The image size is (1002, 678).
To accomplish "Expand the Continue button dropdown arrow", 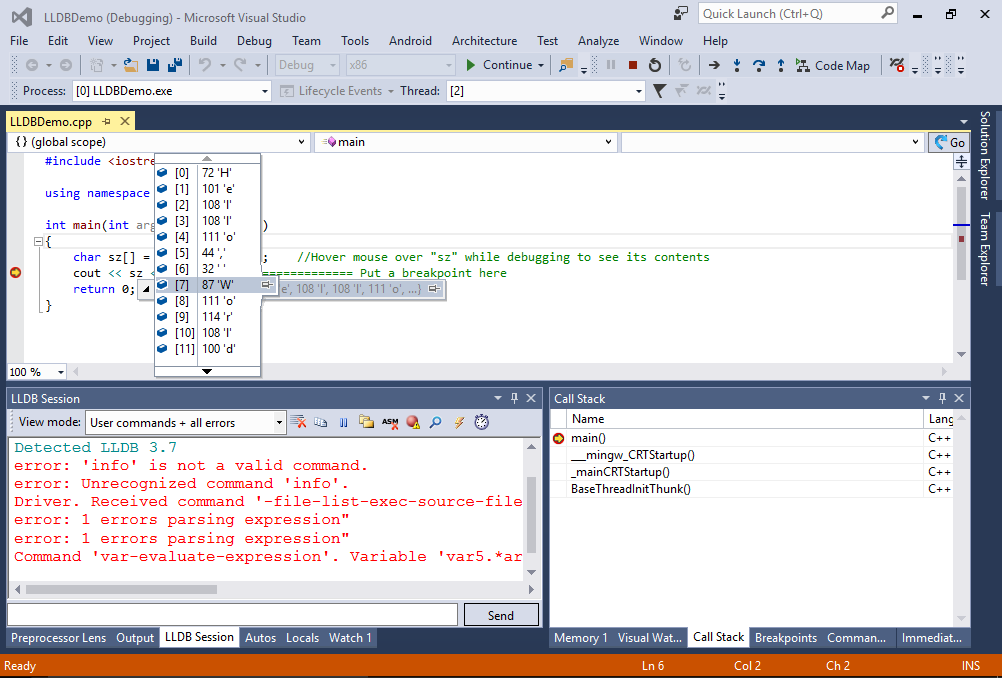I will (541, 65).
